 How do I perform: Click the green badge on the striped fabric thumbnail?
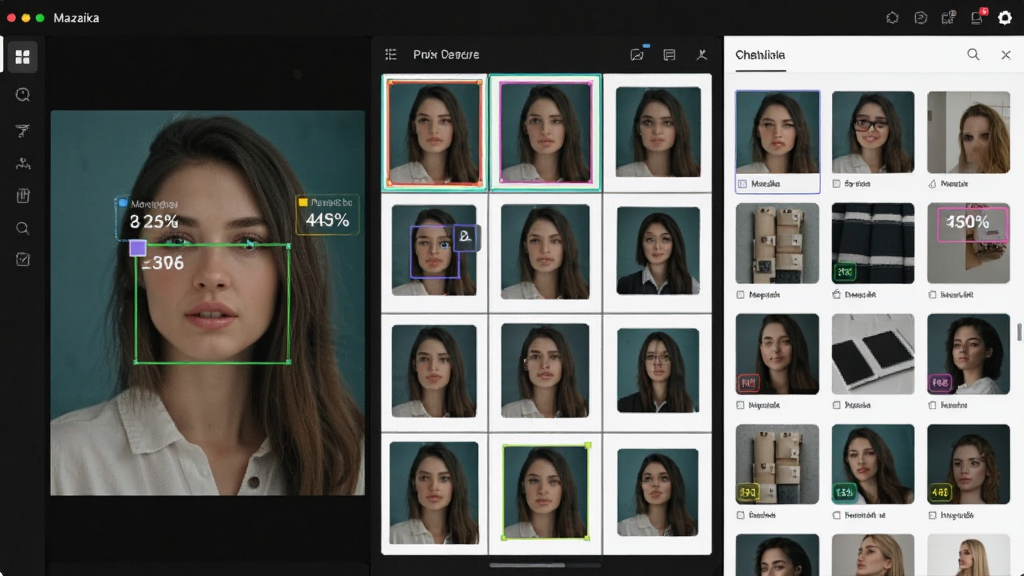click(845, 272)
